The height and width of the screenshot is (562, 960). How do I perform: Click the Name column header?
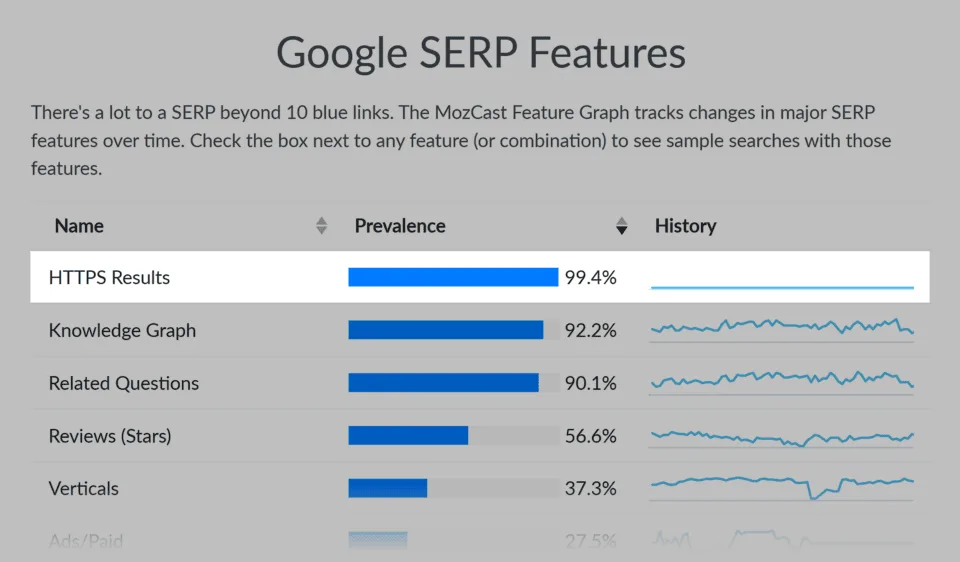click(x=79, y=226)
